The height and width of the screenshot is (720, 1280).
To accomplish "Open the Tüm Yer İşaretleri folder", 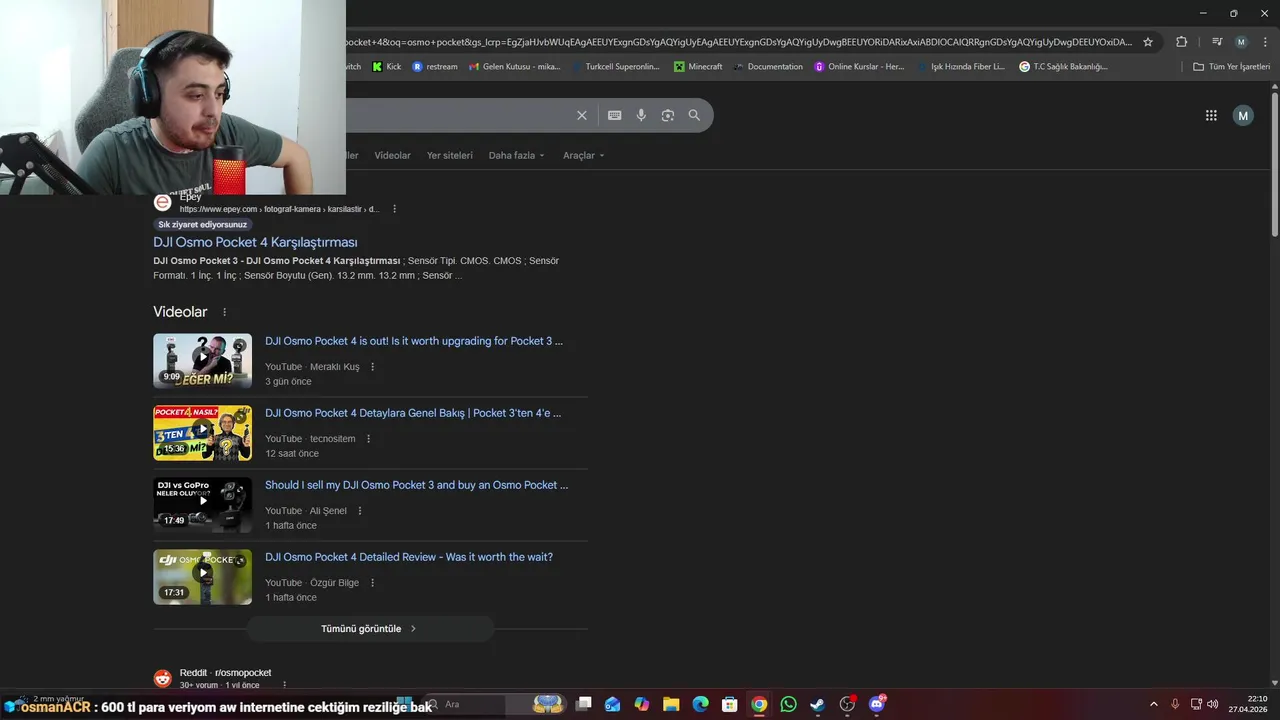I will click(1232, 67).
